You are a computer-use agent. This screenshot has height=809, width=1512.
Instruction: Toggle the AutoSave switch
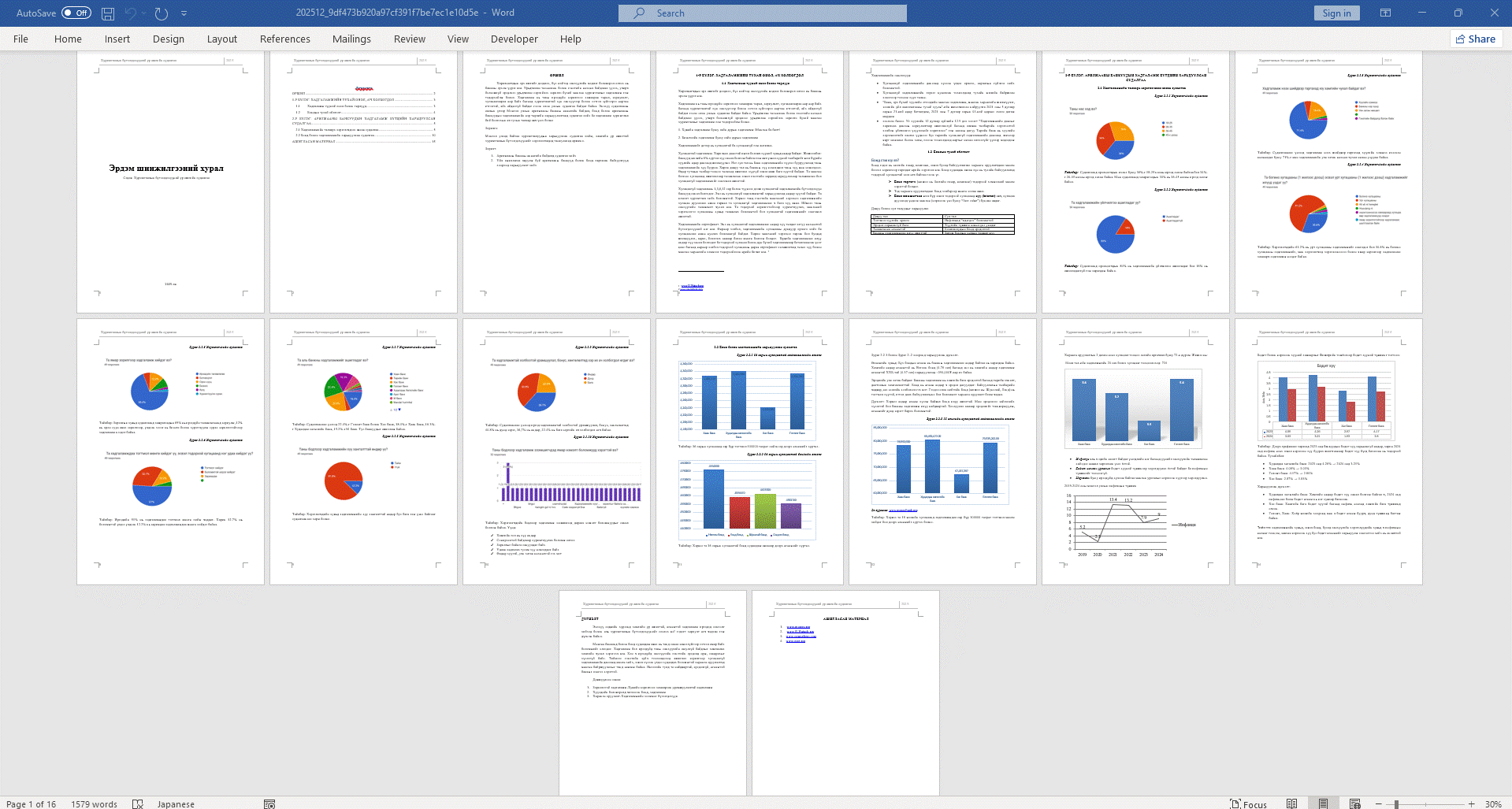point(76,13)
